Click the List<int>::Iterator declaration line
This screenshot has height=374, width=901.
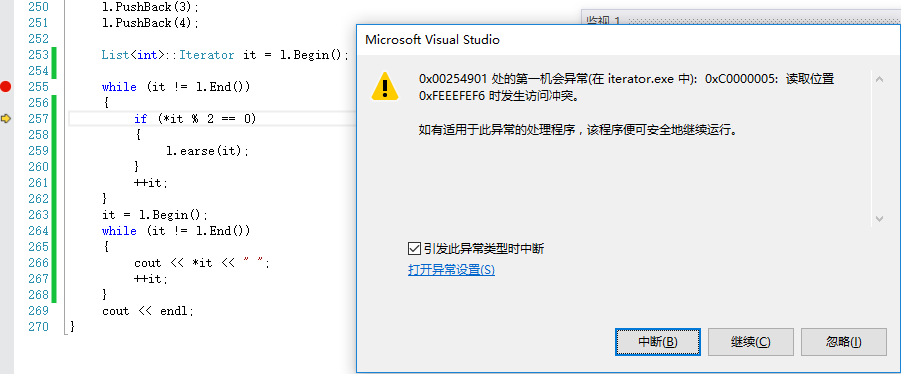225,55
